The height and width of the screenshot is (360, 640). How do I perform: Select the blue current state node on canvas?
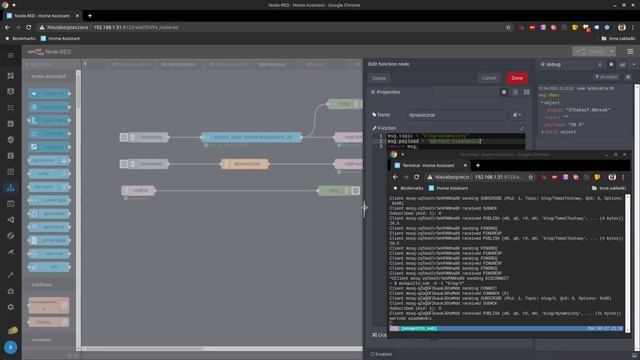(x=251, y=138)
